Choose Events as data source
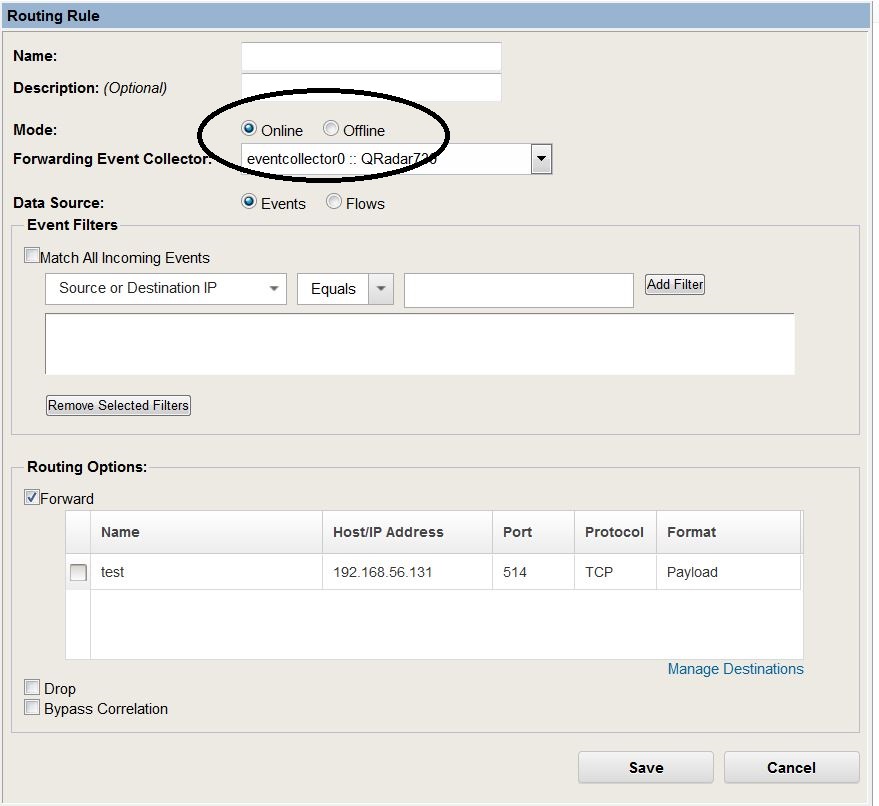The width and height of the screenshot is (879, 806). (249, 201)
